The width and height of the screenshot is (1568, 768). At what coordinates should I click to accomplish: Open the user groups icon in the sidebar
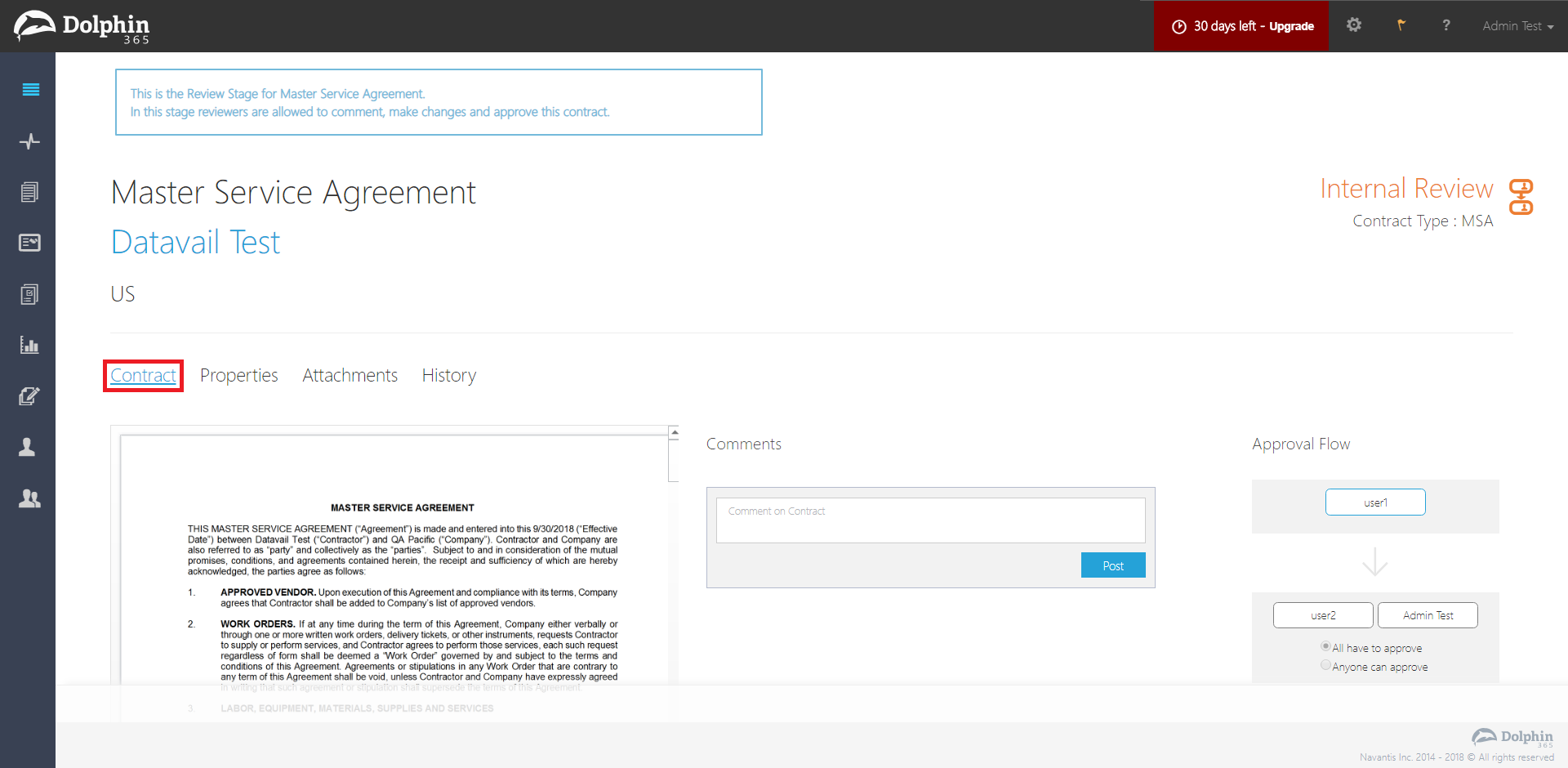[29, 498]
